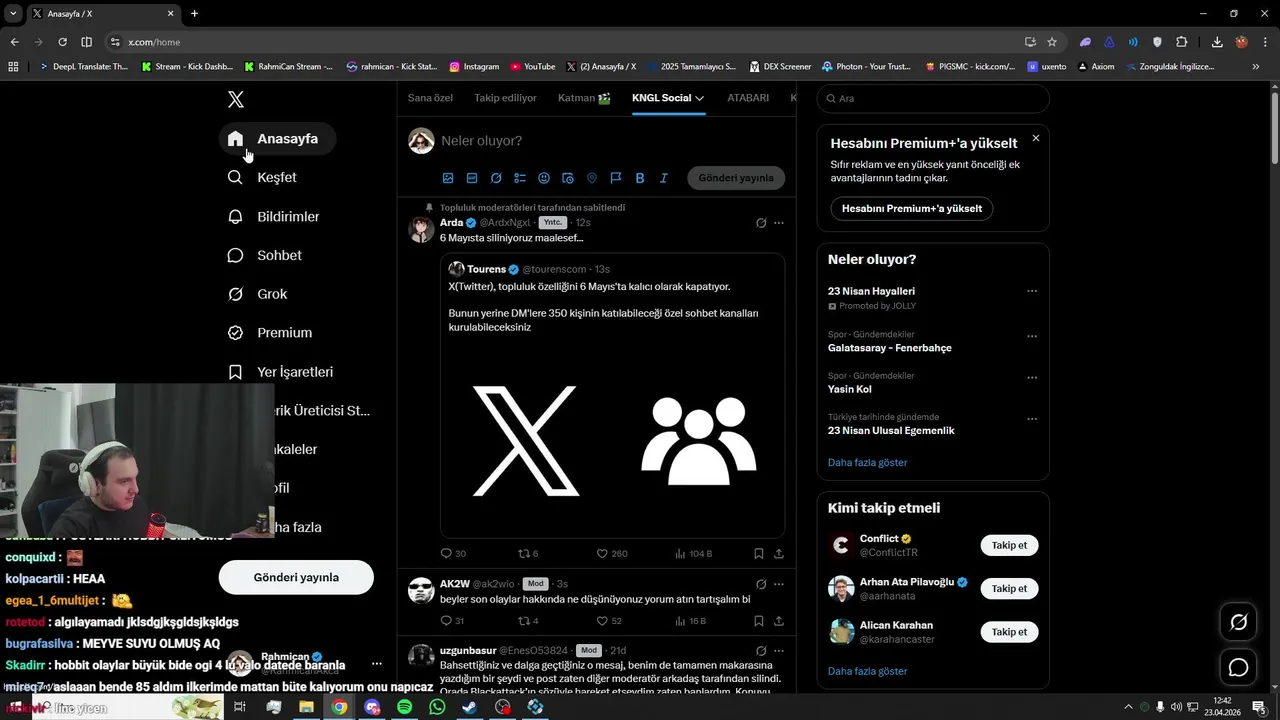Screen dimensions: 1280x720
Task: Open Chrome tab search dropdown
Action: [x=13, y=14]
